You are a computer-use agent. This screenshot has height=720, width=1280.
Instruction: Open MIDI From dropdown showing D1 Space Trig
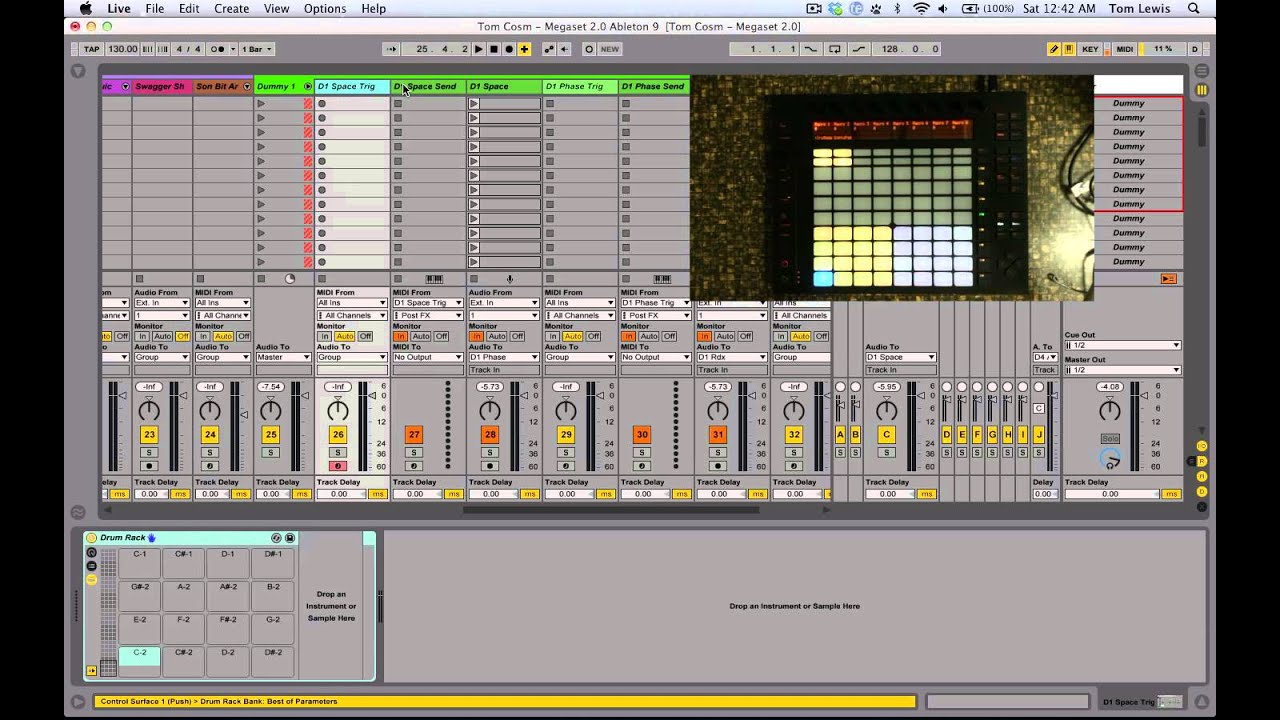[428, 303]
